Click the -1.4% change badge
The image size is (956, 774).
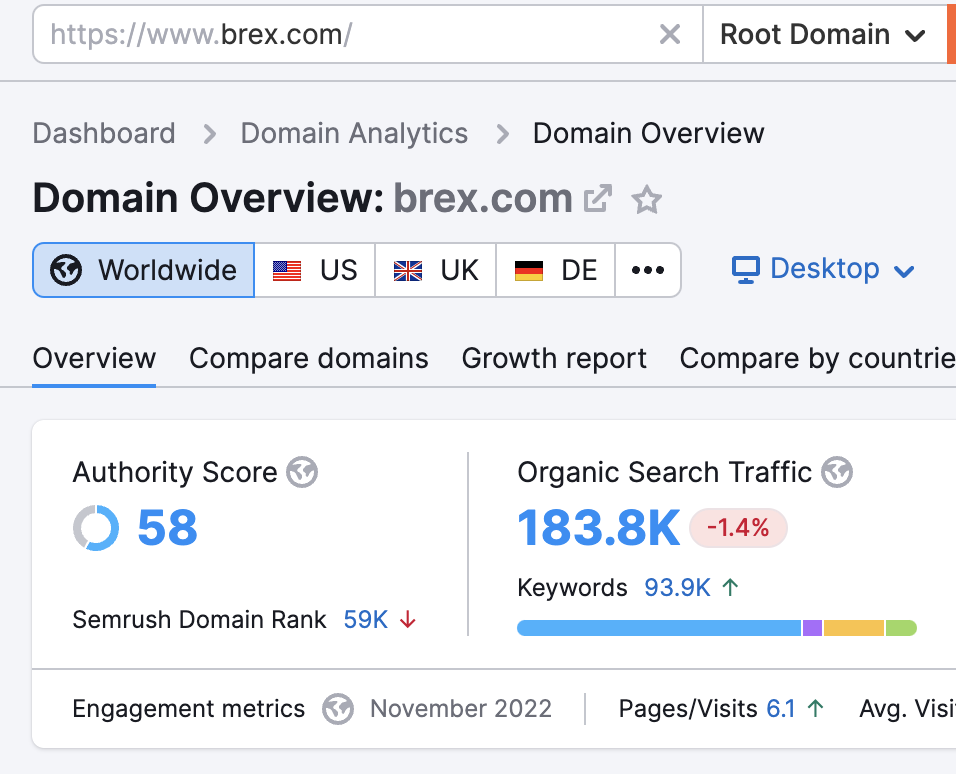click(x=738, y=528)
